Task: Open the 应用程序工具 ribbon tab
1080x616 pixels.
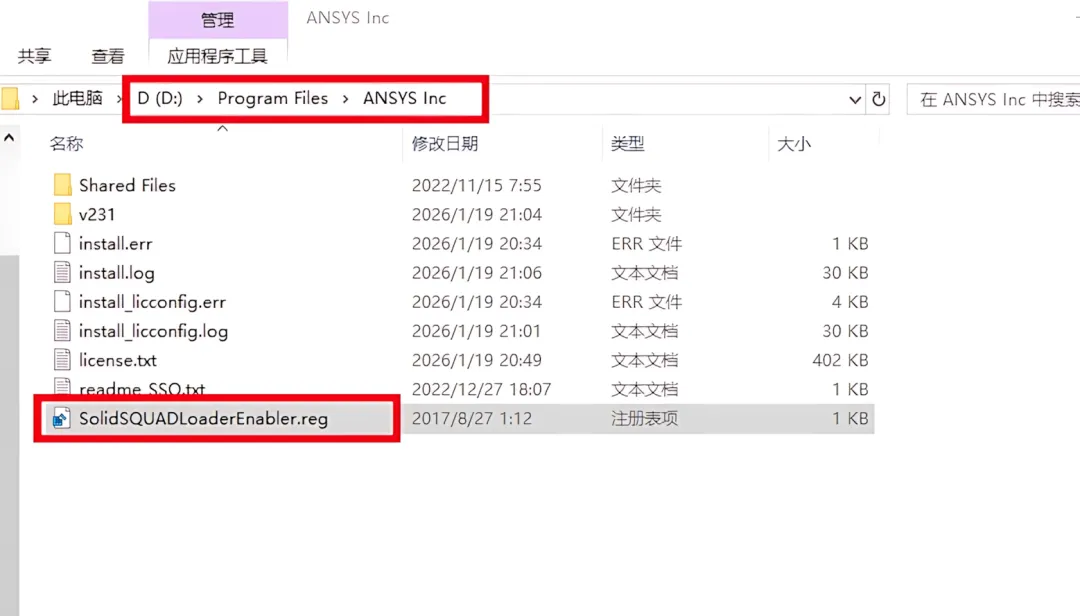Action: tap(218, 56)
